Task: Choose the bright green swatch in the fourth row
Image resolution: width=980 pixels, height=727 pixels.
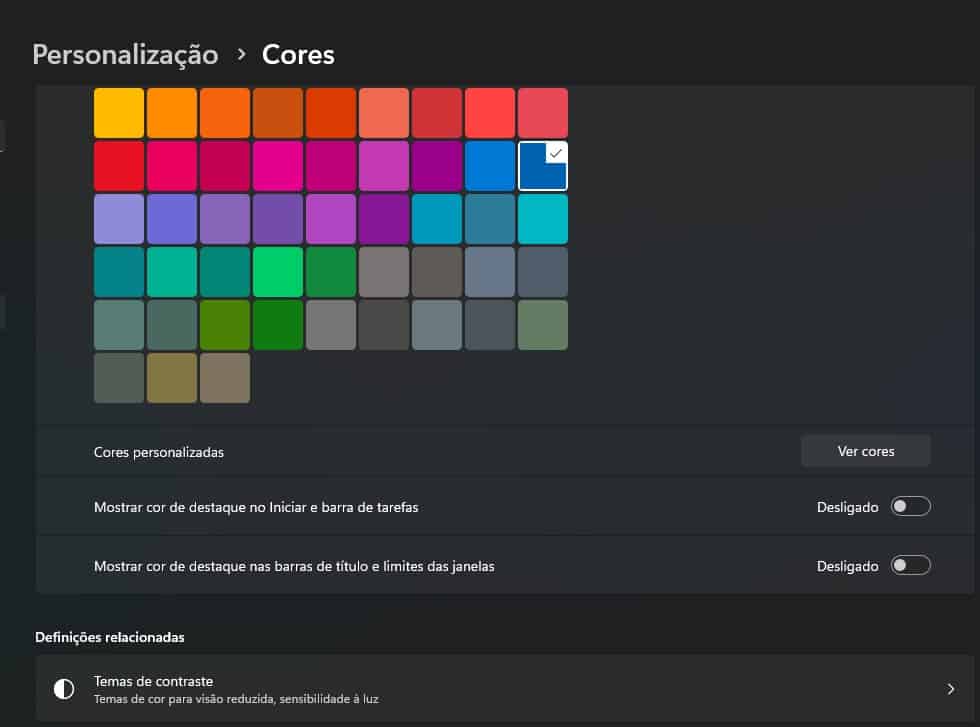Action: tap(278, 272)
